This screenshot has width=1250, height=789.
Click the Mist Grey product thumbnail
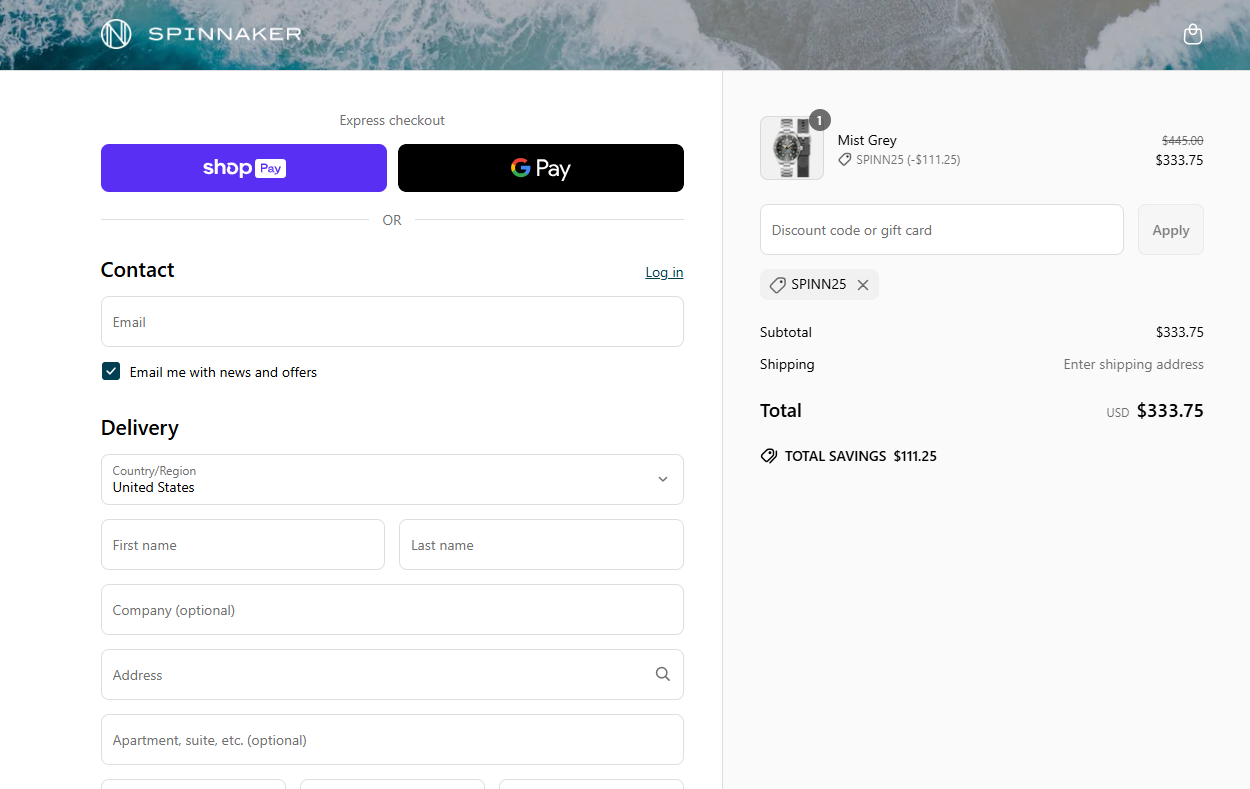791,147
